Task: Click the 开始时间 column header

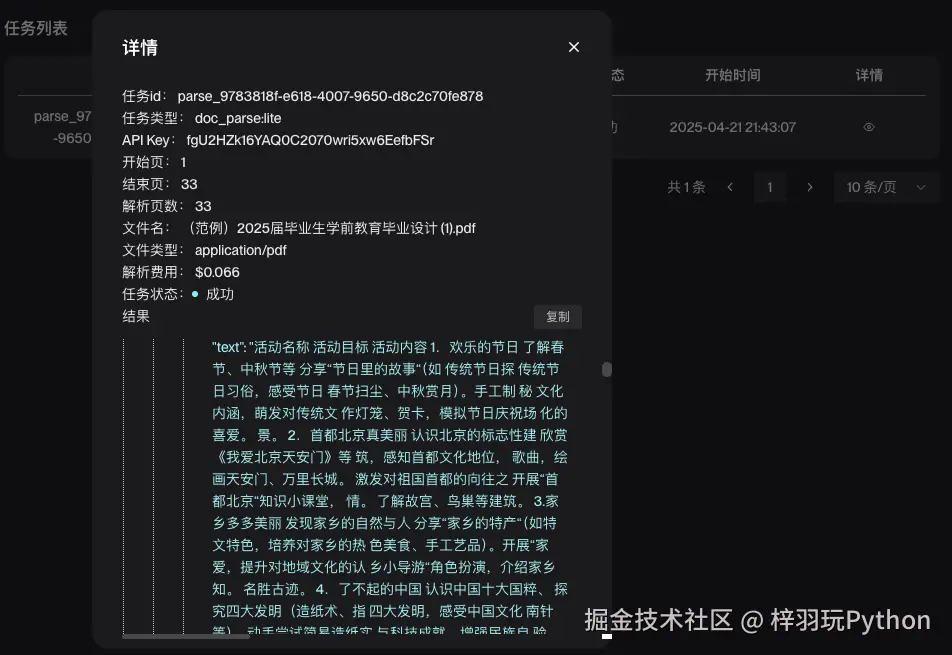Action: [x=732, y=75]
